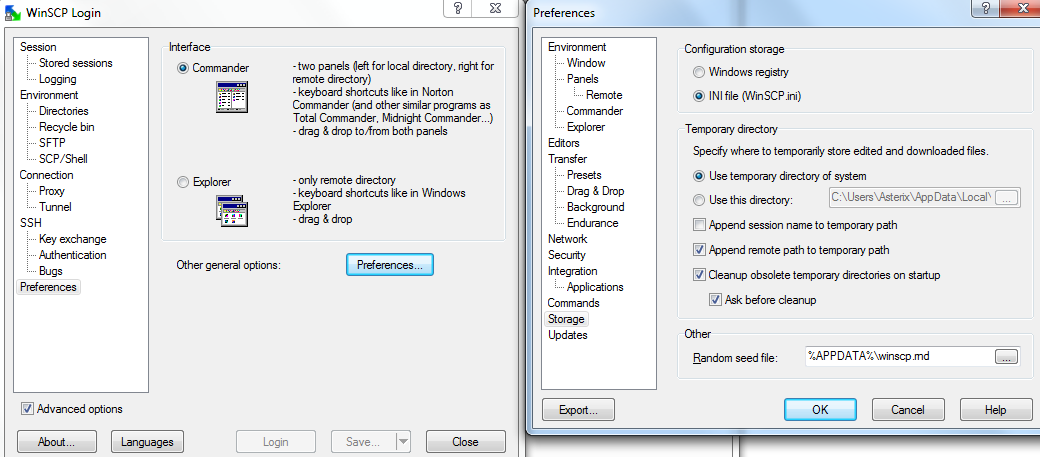Select Transfer in the Preferences tree
Image resolution: width=1040 pixels, height=457 pixels.
[x=567, y=159]
